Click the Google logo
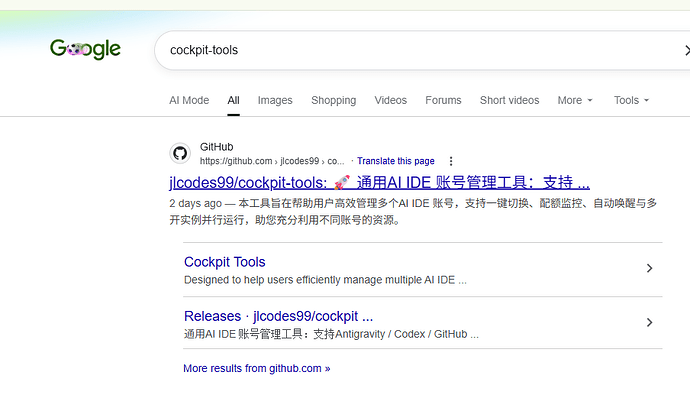Screen dimensions: 690x397 pyautogui.click(x=85, y=49)
